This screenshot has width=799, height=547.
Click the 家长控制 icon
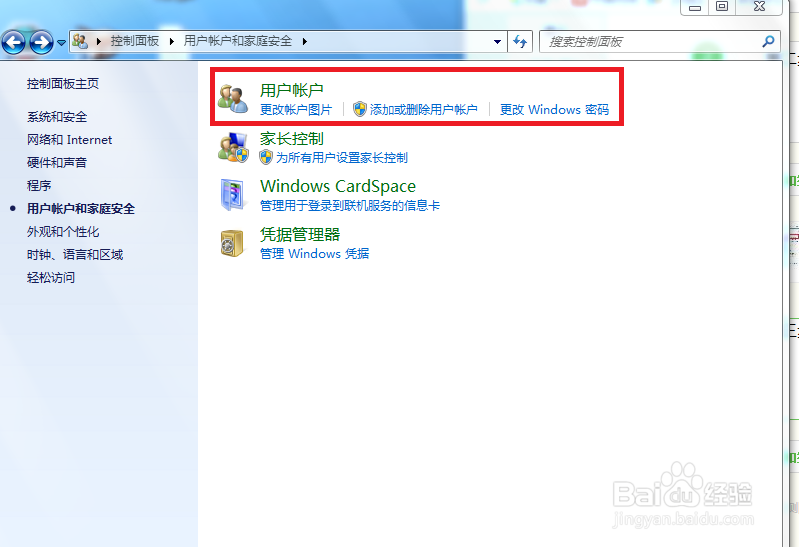coord(233,147)
